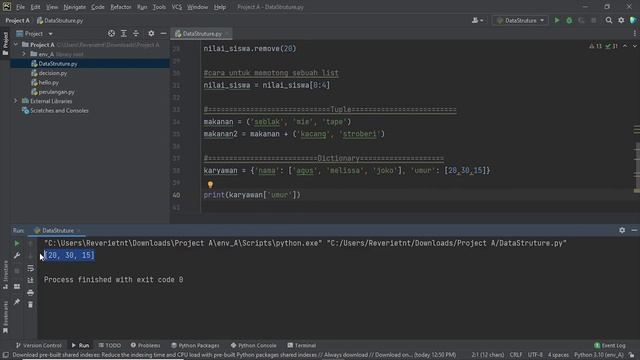Open the VCS menu
The height and width of the screenshot is (360, 640).
pyautogui.click(x=177, y=7)
